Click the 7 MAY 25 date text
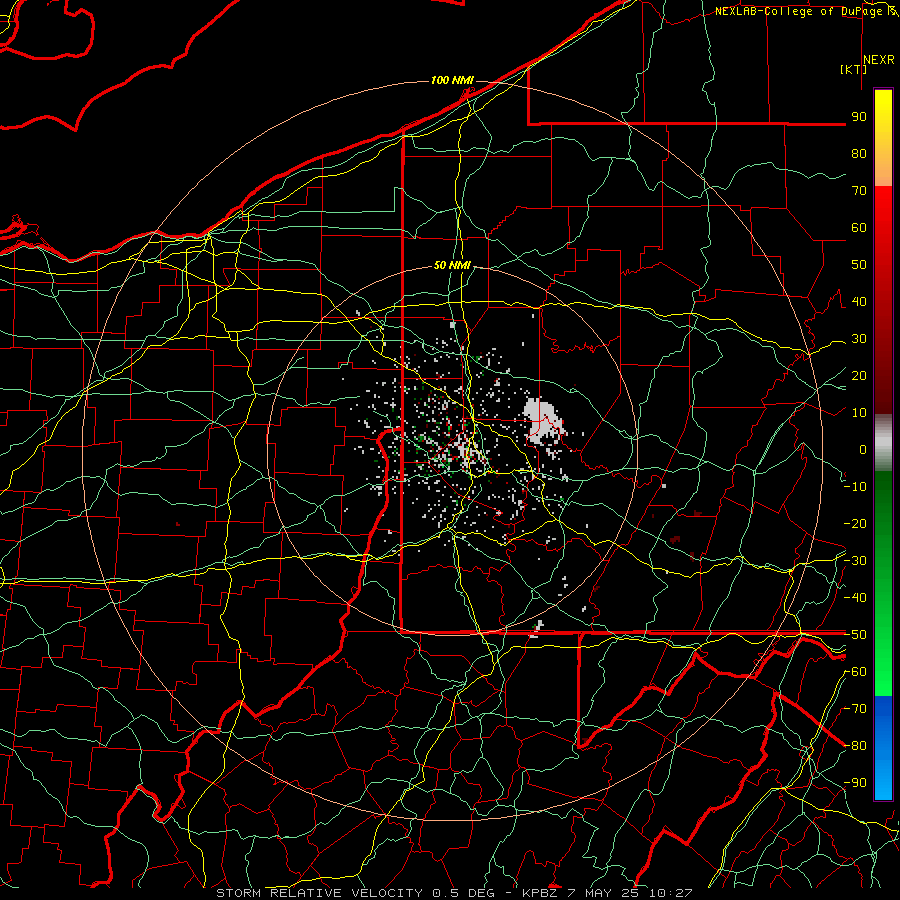 click(x=603, y=893)
